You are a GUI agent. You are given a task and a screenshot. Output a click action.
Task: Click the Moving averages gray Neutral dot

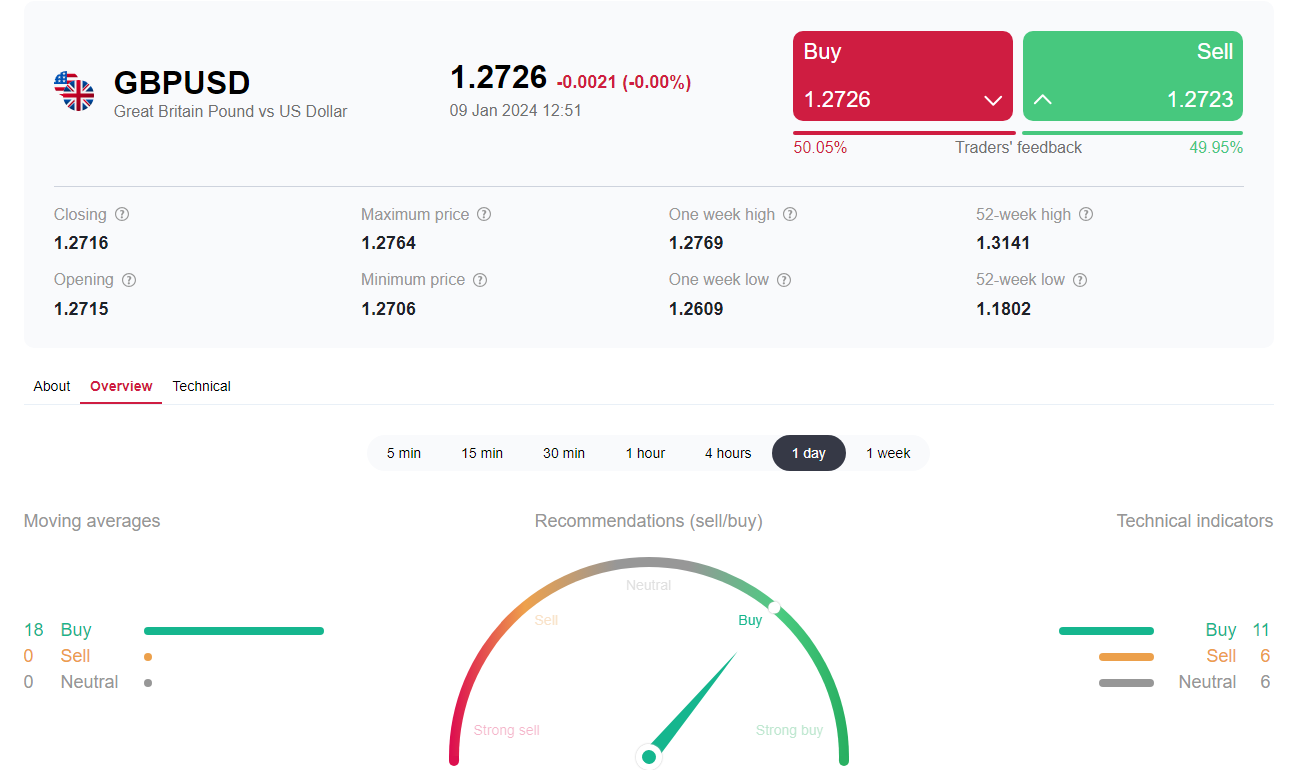(x=148, y=683)
